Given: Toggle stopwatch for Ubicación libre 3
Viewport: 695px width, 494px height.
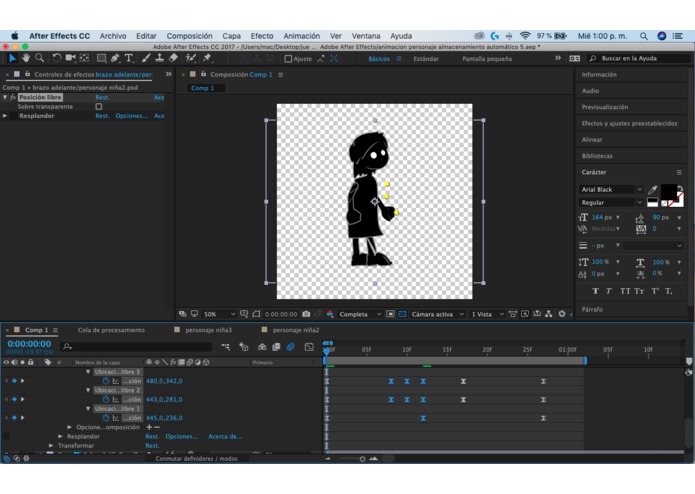Looking at the screenshot, I should coord(106,381).
